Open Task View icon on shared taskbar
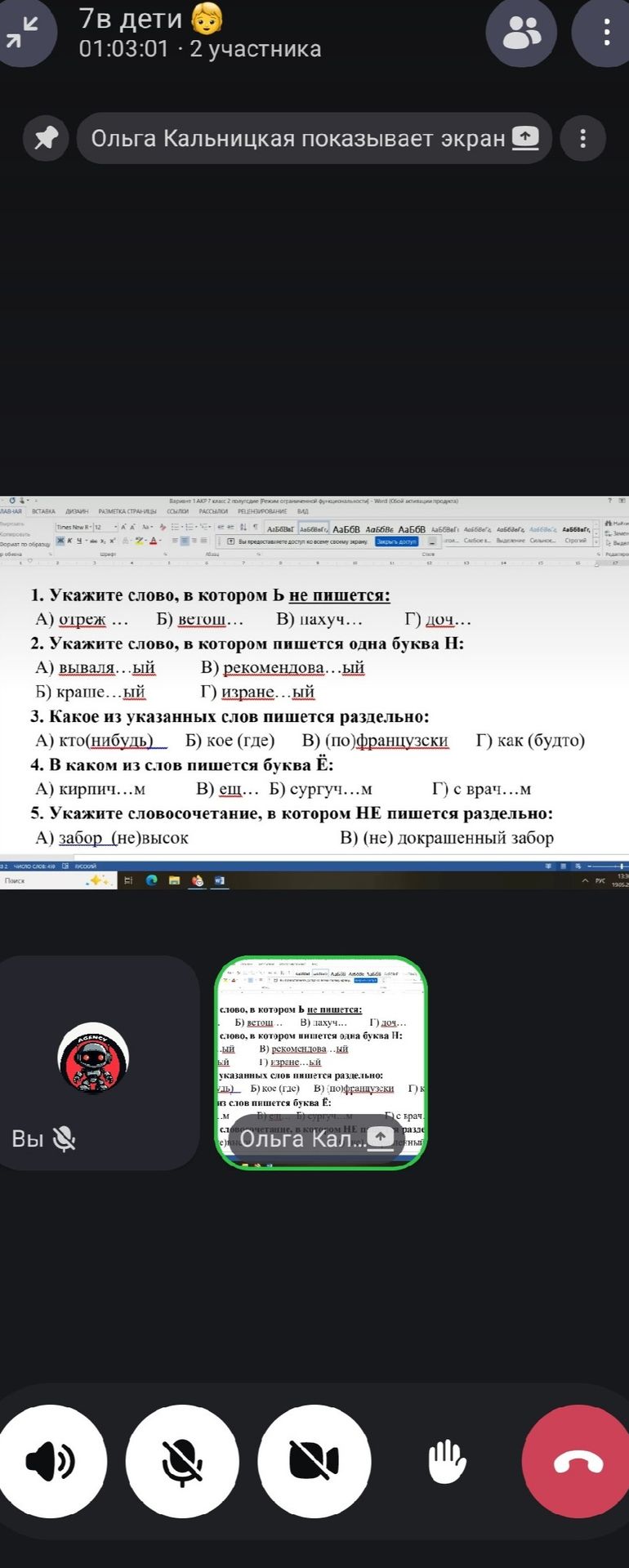629x1568 pixels. (128, 880)
